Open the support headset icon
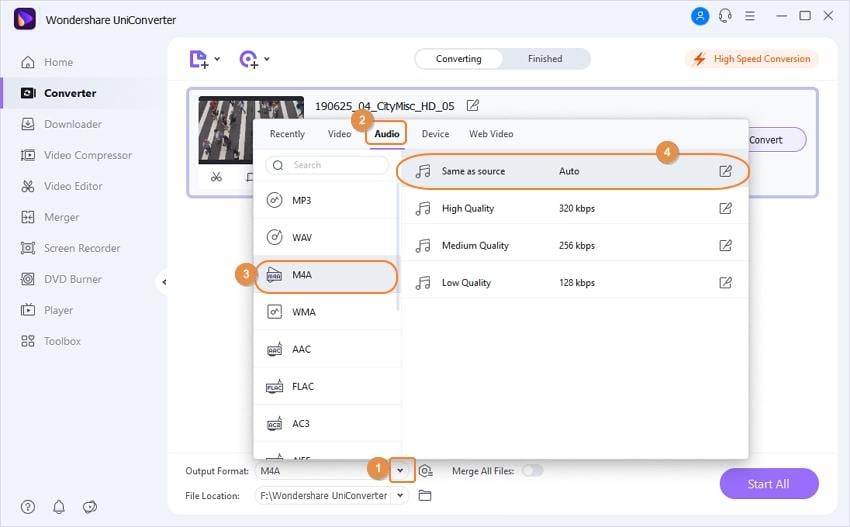 725,16
